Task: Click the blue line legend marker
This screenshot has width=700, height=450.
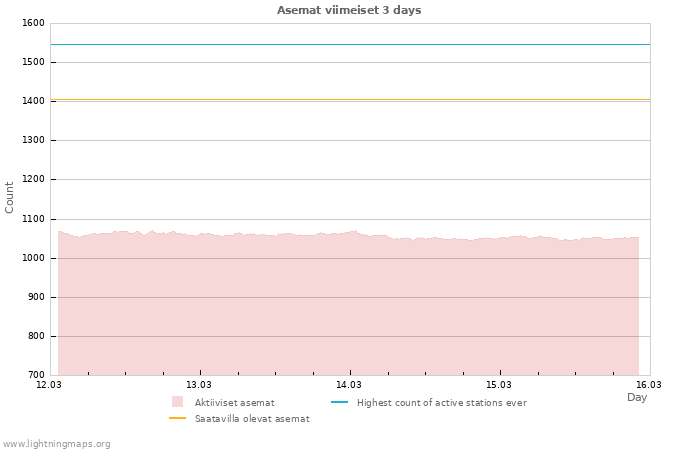Action: coord(340,402)
